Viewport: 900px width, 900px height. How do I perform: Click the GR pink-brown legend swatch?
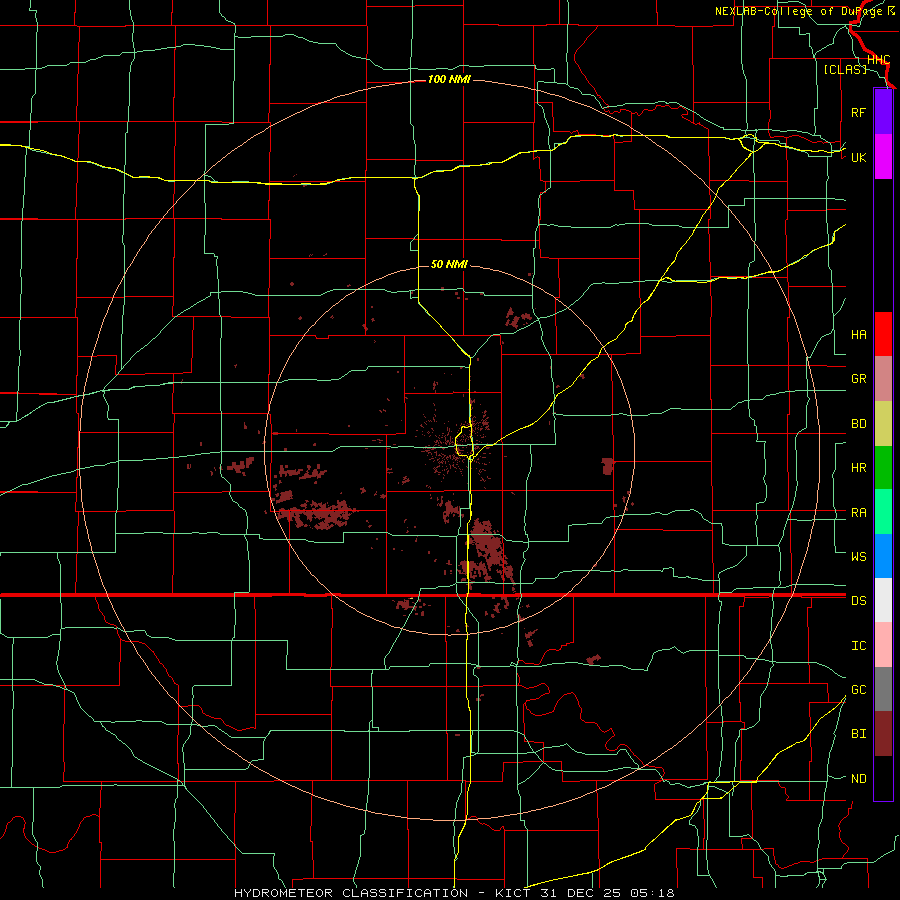[883, 379]
